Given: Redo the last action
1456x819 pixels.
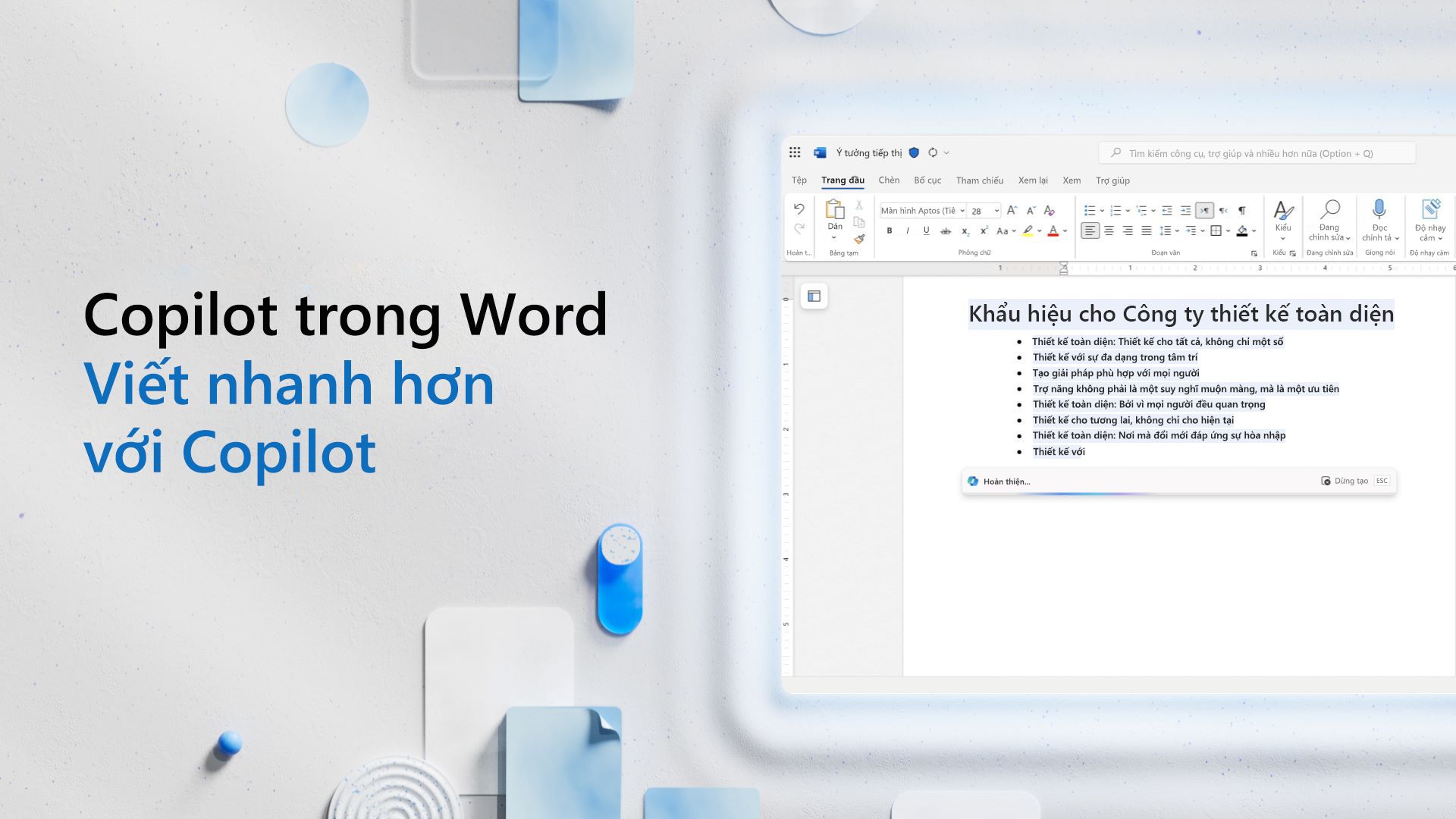Looking at the screenshot, I should tap(799, 228).
